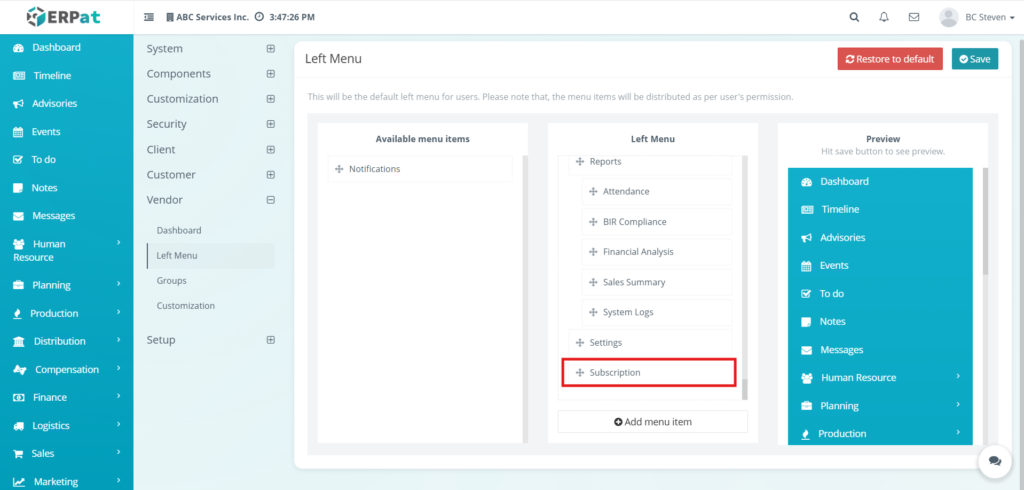The image size is (1024, 490).
Task: Click the search magnifier icon in header
Action: tap(853, 17)
